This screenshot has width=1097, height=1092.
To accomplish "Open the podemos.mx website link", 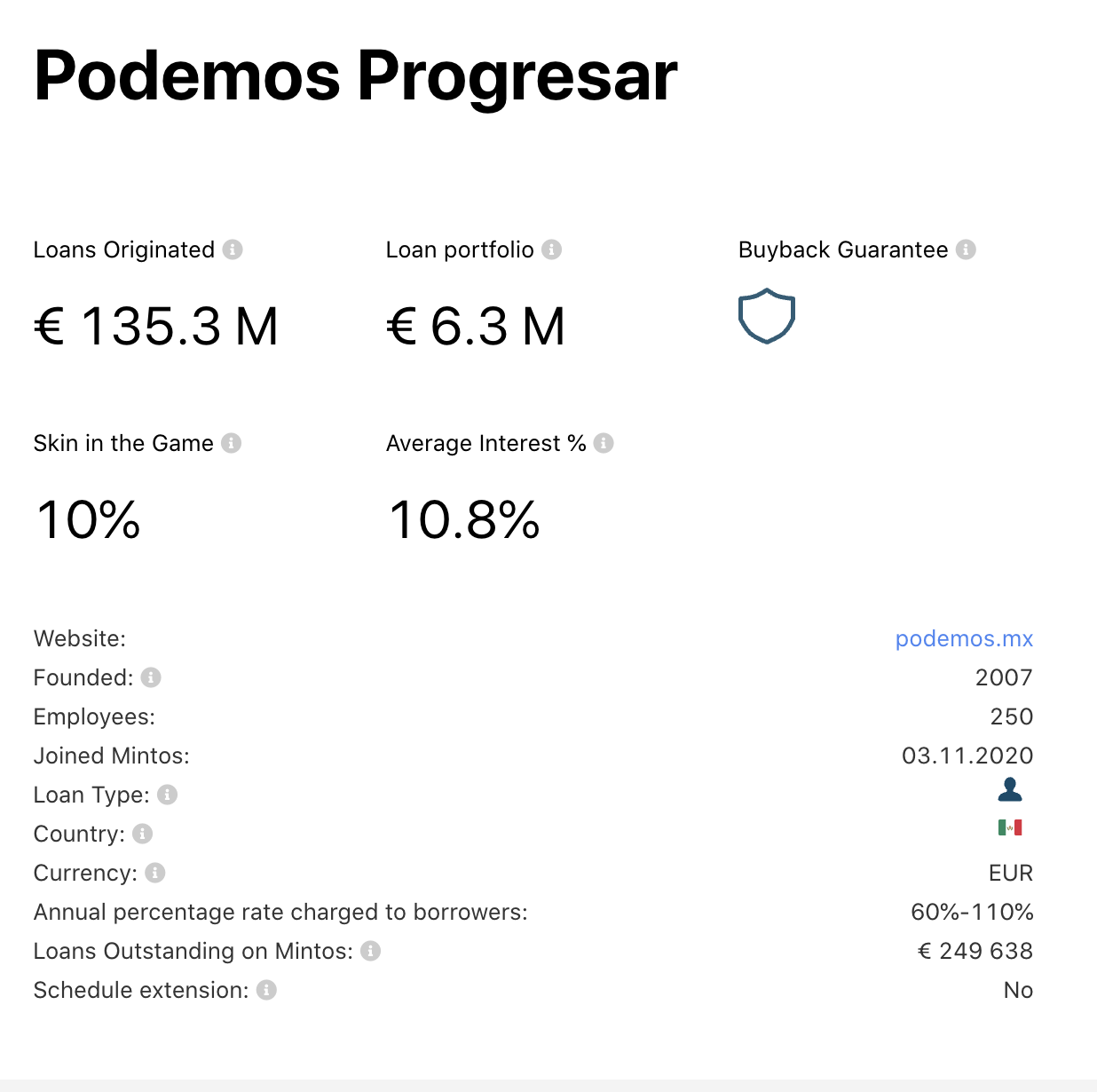I will [964, 638].
